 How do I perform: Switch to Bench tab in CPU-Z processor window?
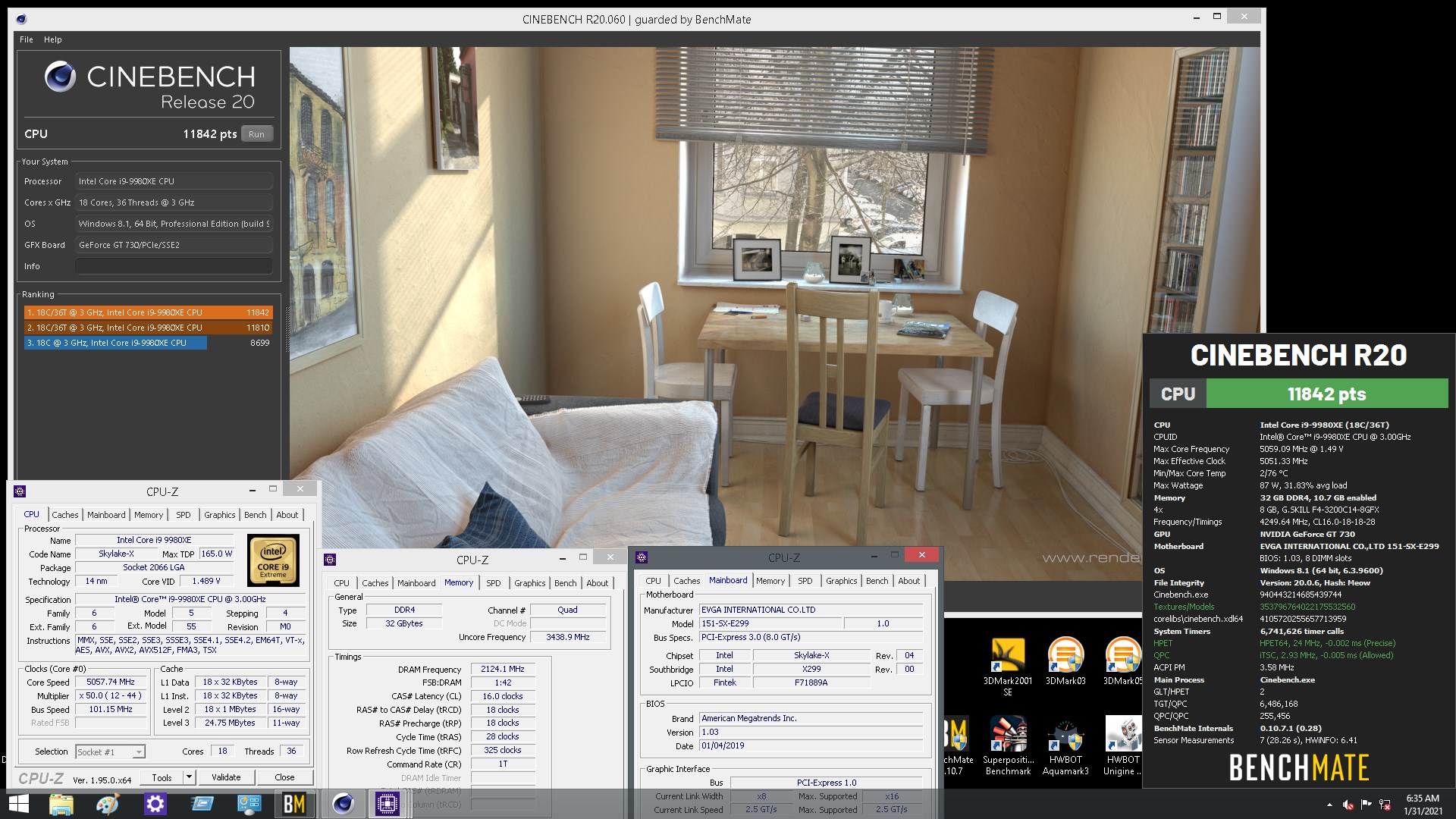(256, 515)
